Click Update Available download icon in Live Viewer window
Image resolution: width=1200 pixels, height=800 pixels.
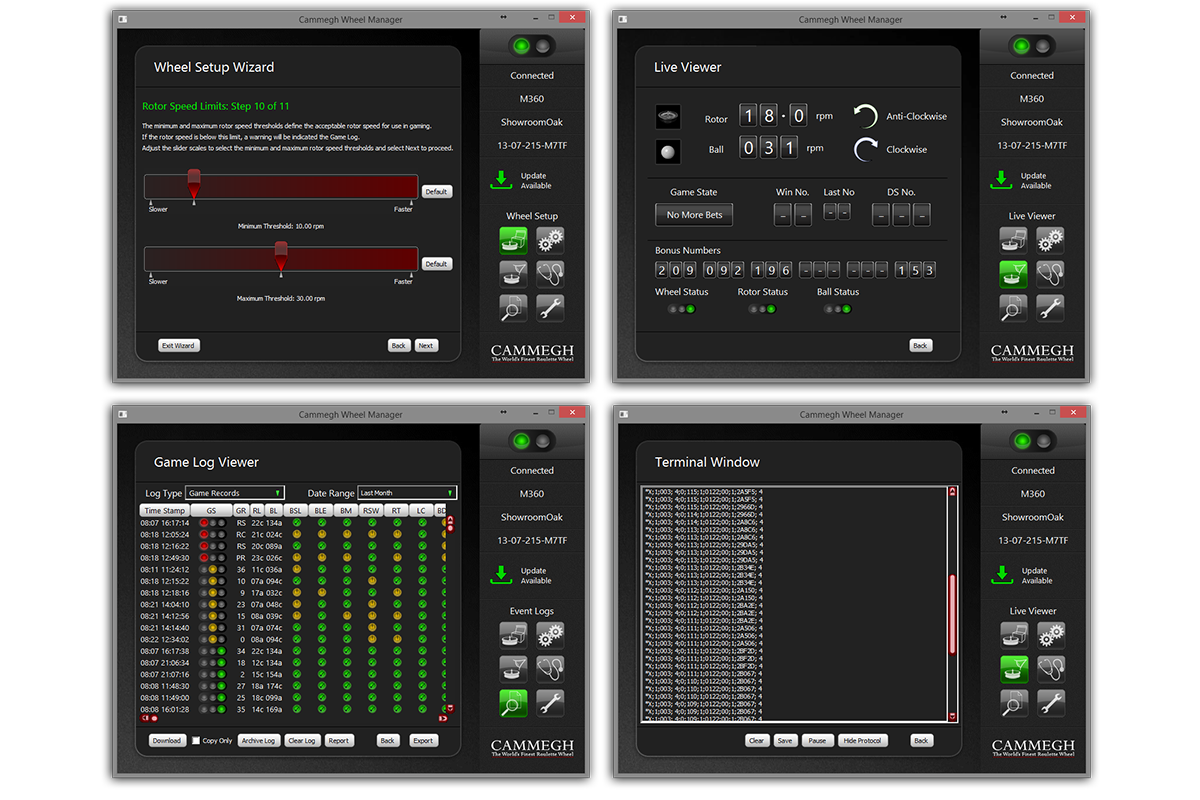pos(1001,180)
